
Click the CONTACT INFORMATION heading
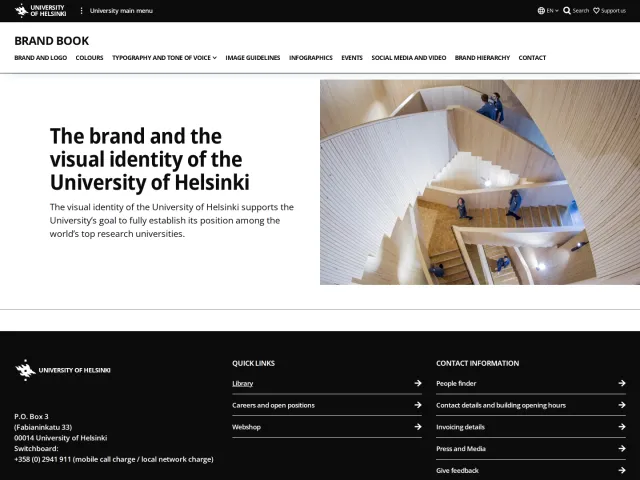(x=478, y=363)
